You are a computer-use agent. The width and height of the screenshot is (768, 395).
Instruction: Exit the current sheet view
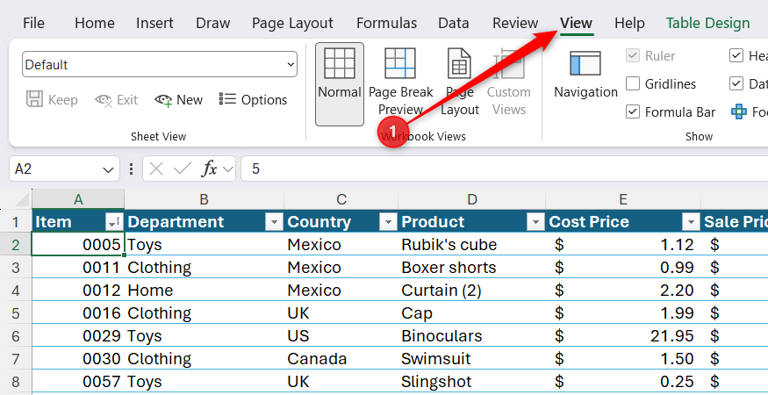tap(116, 100)
